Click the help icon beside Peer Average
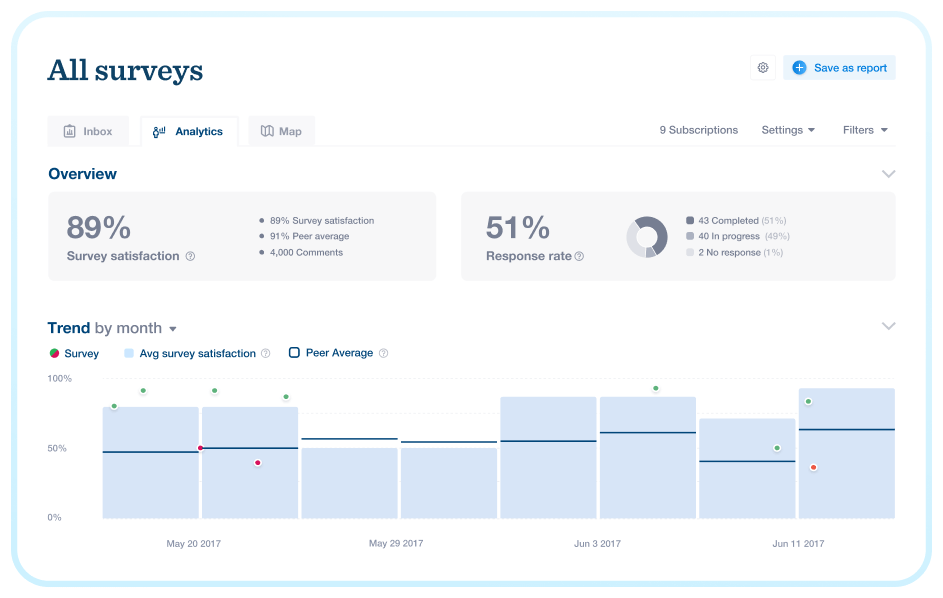The image size is (943, 598). pyautogui.click(x=384, y=353)
